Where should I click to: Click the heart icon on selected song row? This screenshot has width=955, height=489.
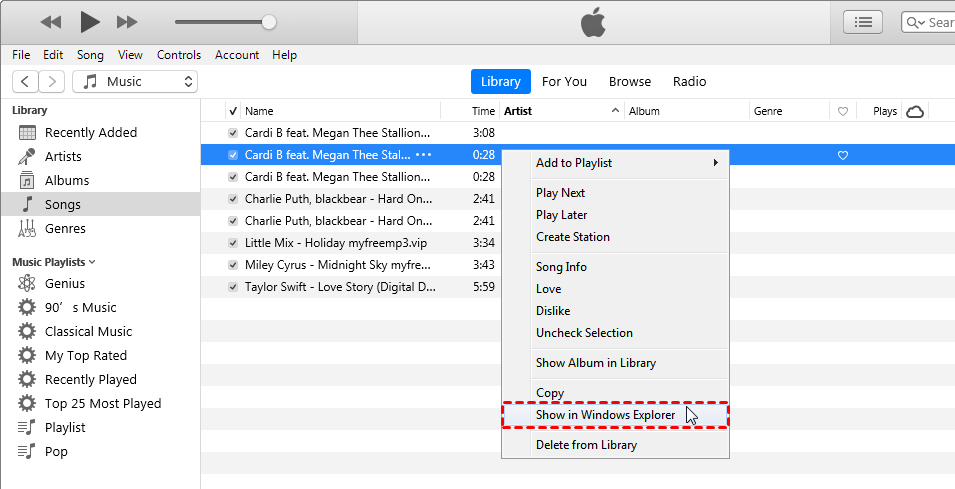pos(843,155)
